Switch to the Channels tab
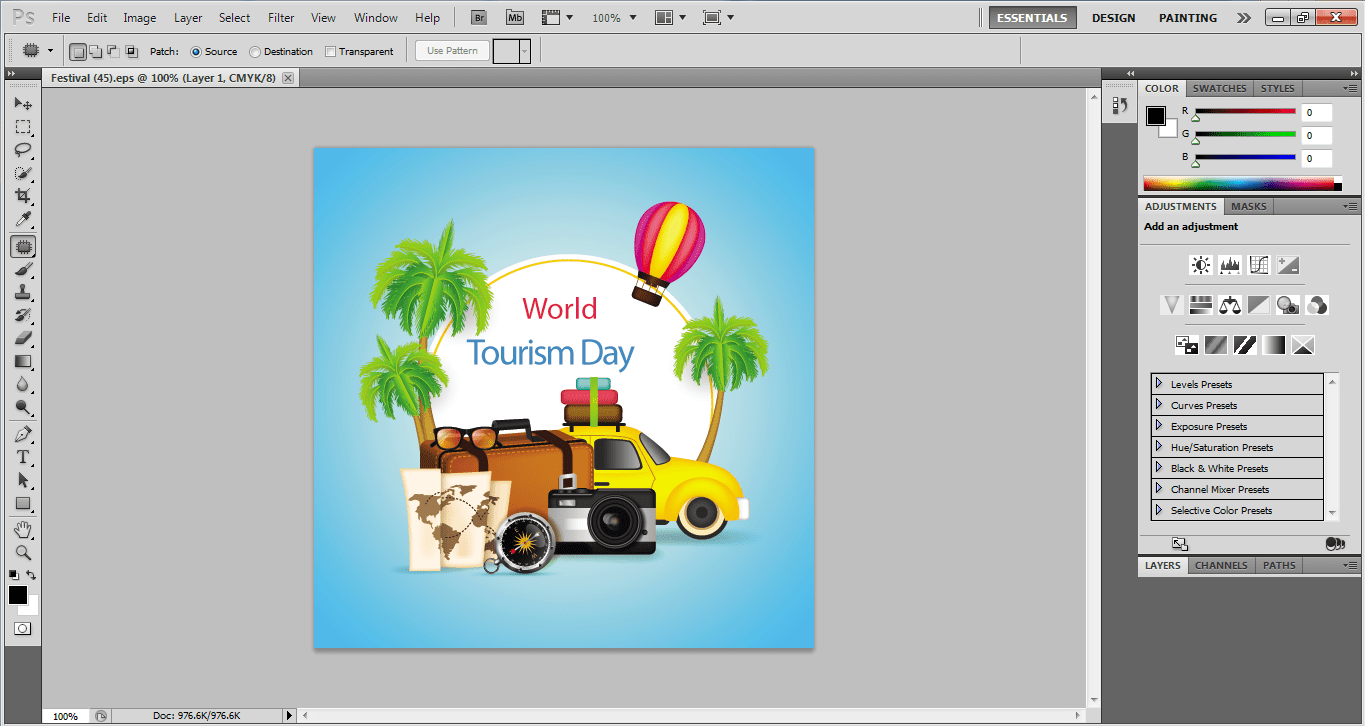 point(1221,565)
